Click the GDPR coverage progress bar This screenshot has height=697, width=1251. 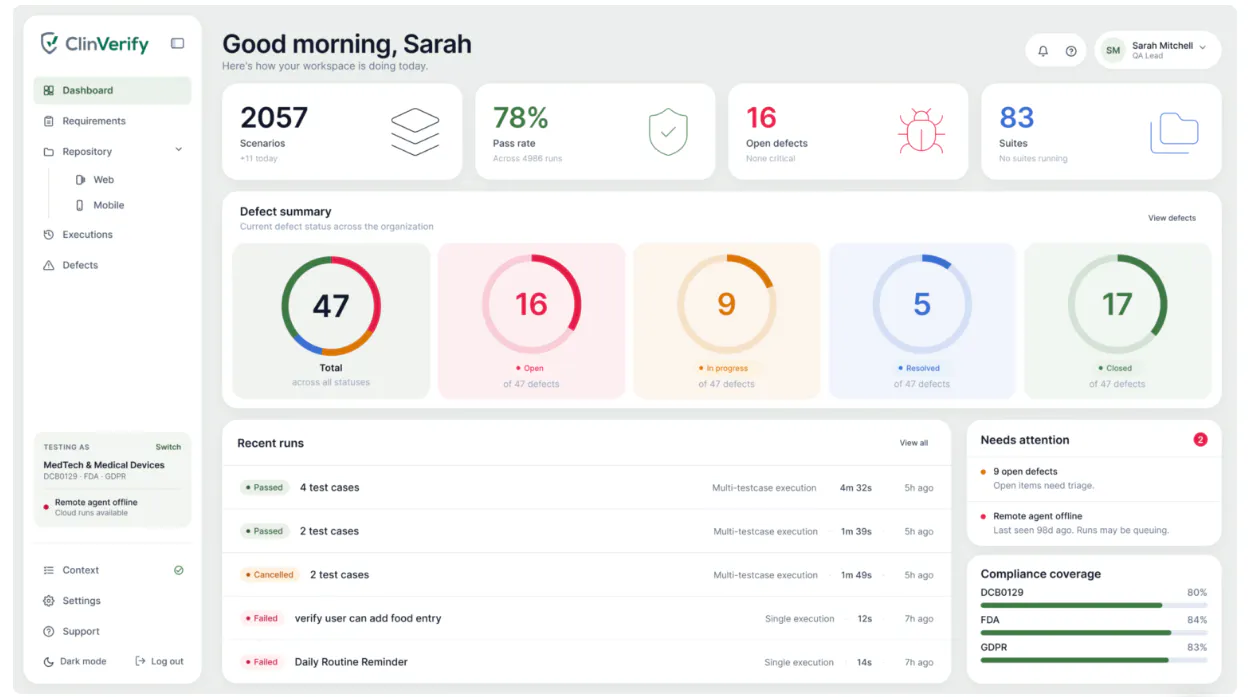(1094, 660)
